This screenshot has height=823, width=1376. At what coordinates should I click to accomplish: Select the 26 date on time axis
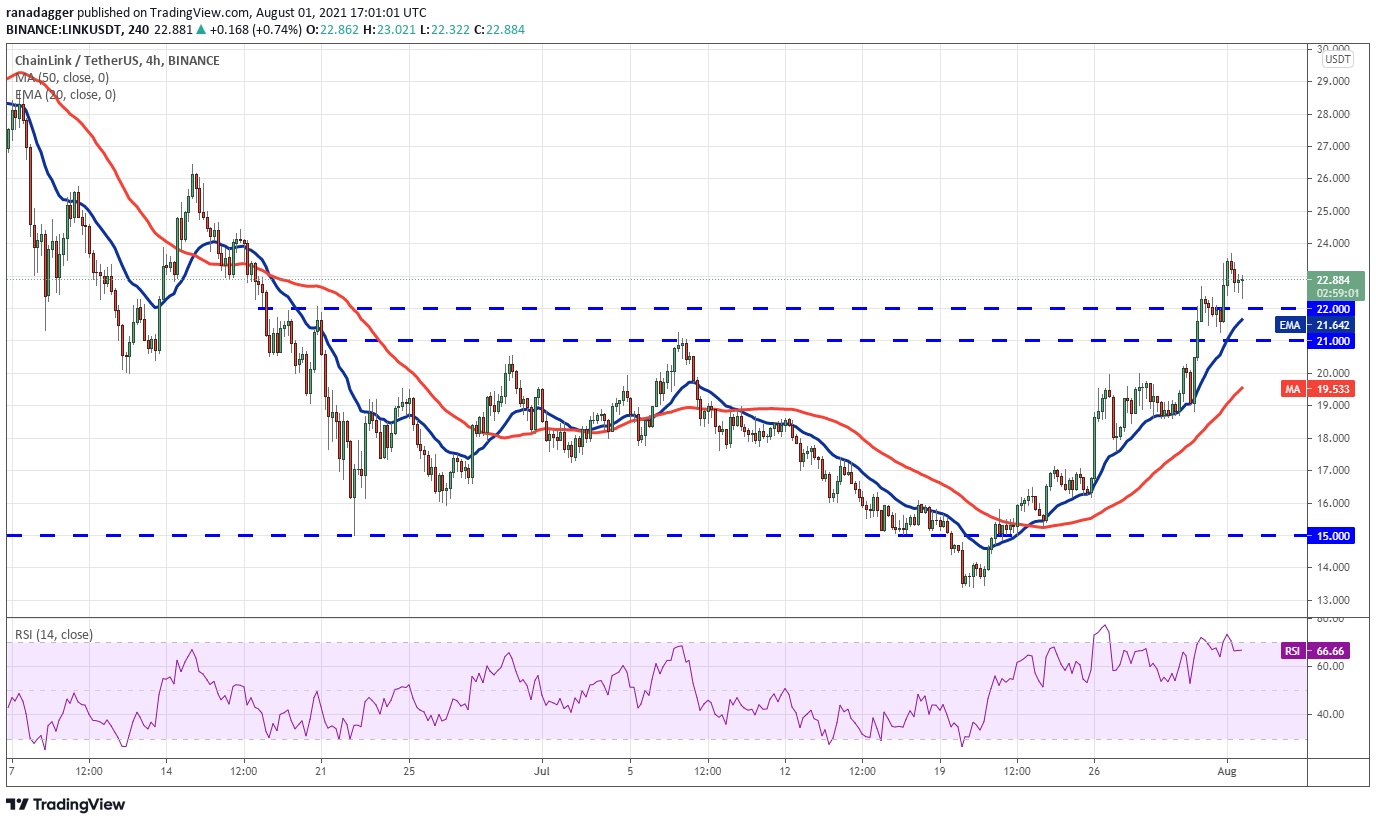click(x=1094, y=772)
